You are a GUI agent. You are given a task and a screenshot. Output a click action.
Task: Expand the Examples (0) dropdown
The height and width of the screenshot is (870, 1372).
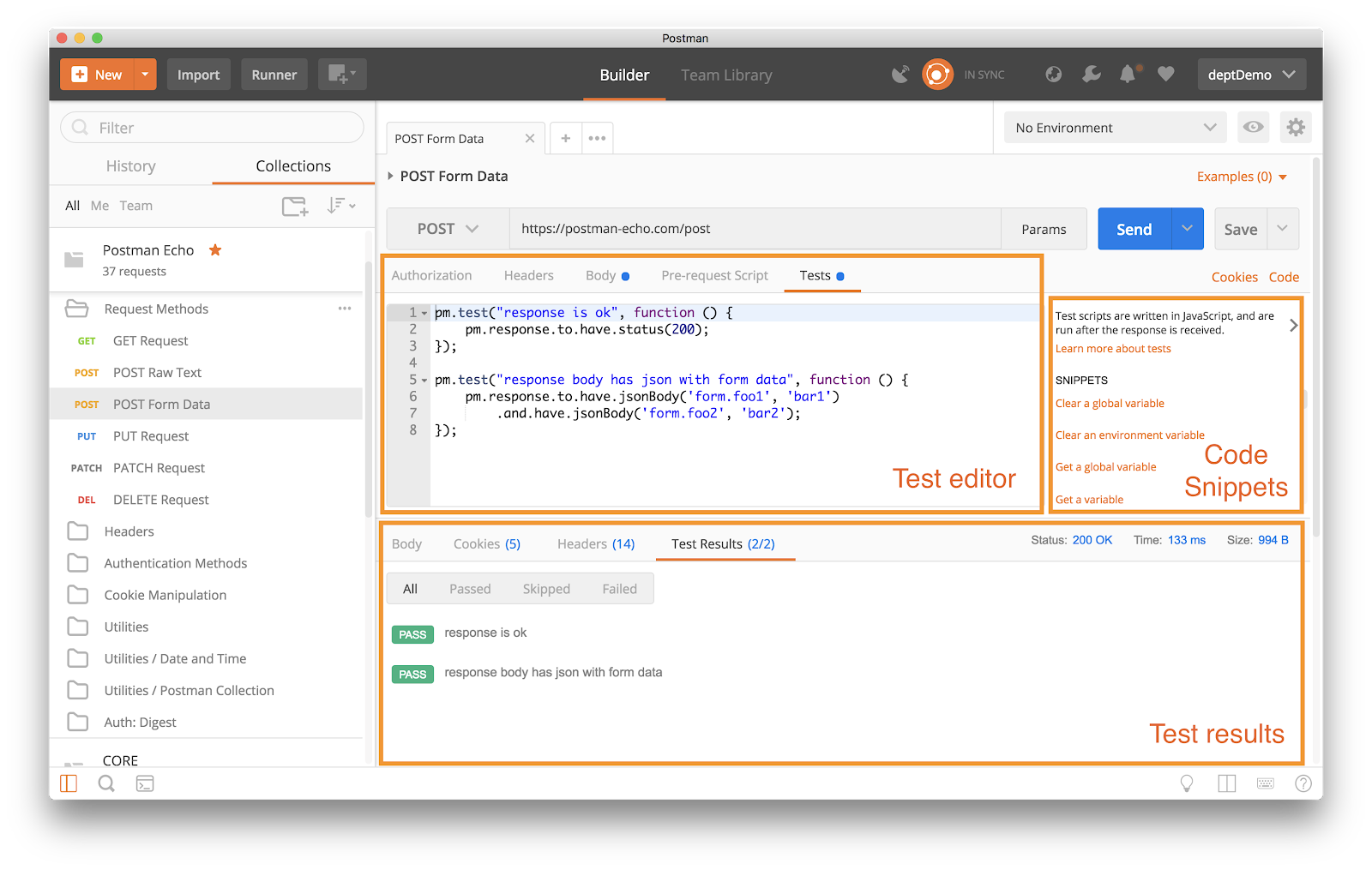(x=1242, y=177)
